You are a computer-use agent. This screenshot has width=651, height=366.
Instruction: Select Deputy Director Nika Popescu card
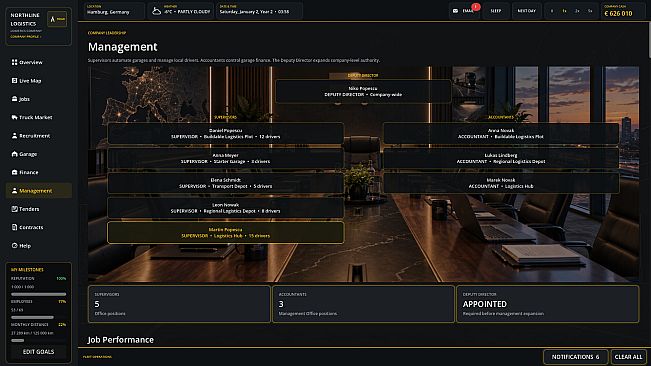[x=363, y=91]
